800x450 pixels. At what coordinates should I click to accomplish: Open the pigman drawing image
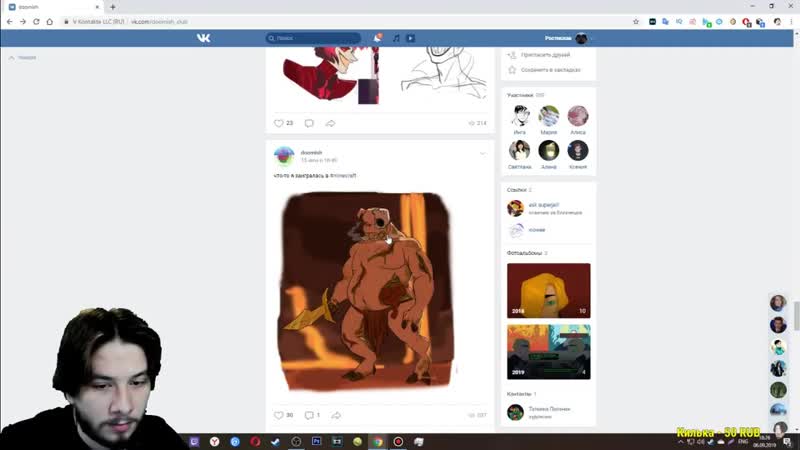[x=366, y=291]
